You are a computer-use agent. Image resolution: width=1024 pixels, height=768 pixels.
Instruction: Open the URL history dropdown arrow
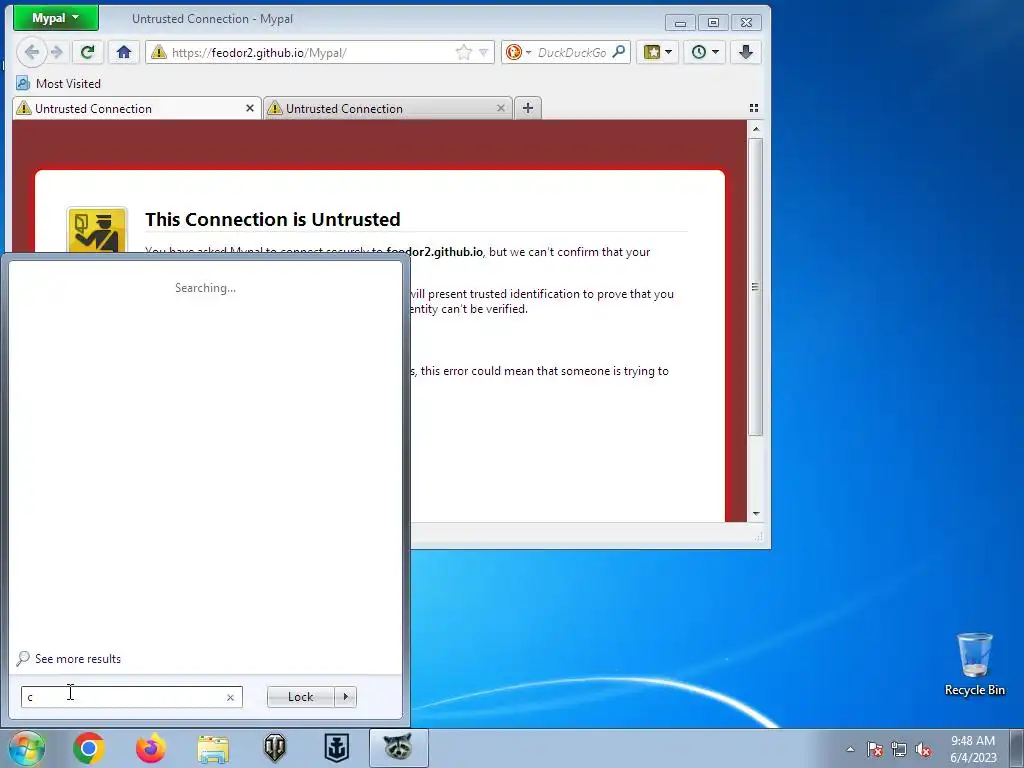tap(483, 52)
